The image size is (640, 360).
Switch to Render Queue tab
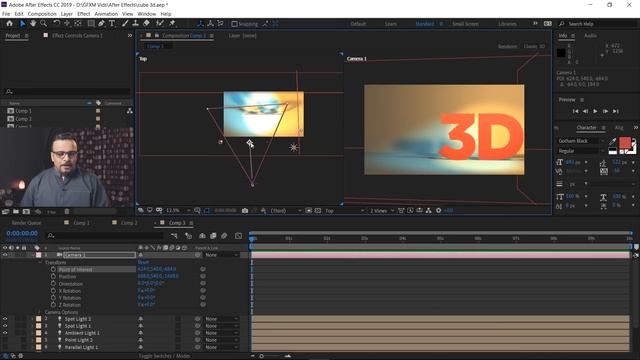coord(26,223)
